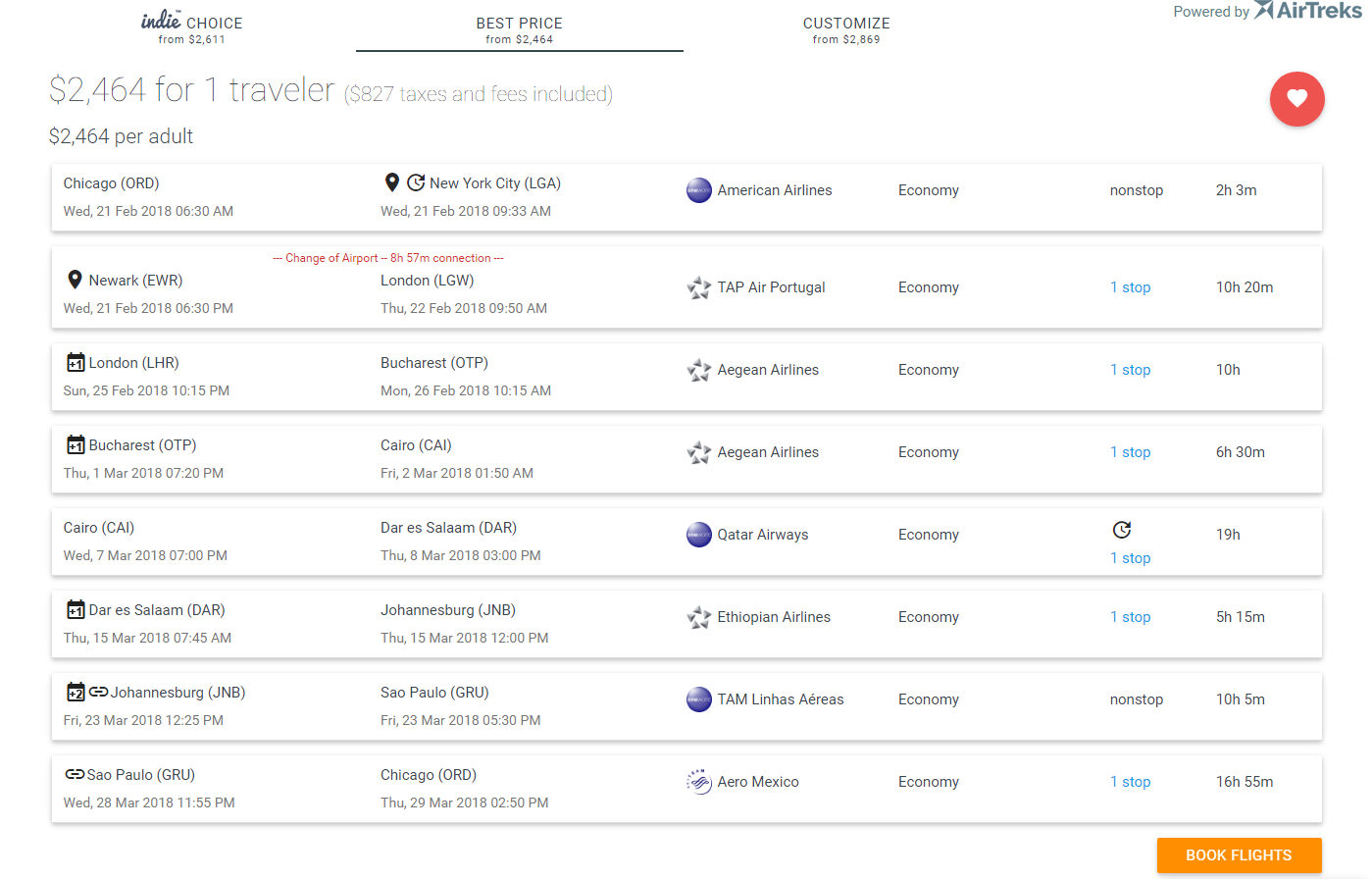This screenshot has height=879, width=1372.
Task: Click the 16h 55m duration on the Aero Mexico row
Action: tap(1245, 782)
